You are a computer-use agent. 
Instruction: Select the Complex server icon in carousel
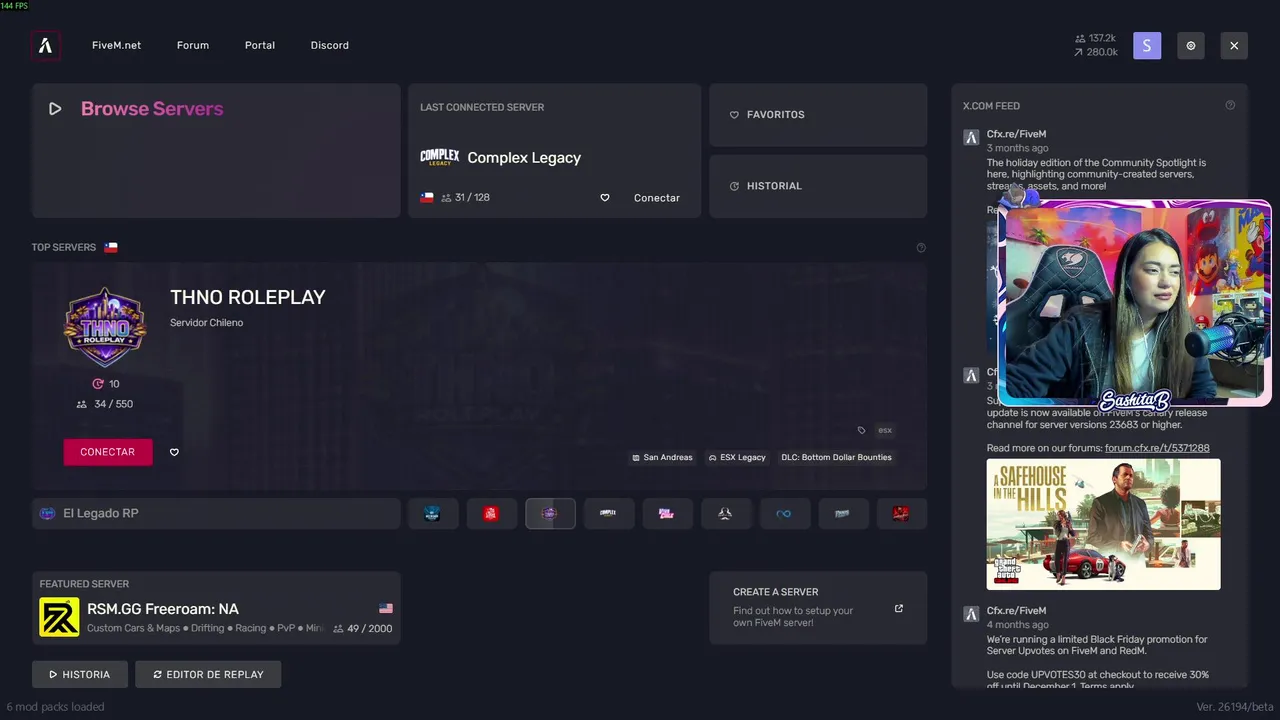coord(608,514)
